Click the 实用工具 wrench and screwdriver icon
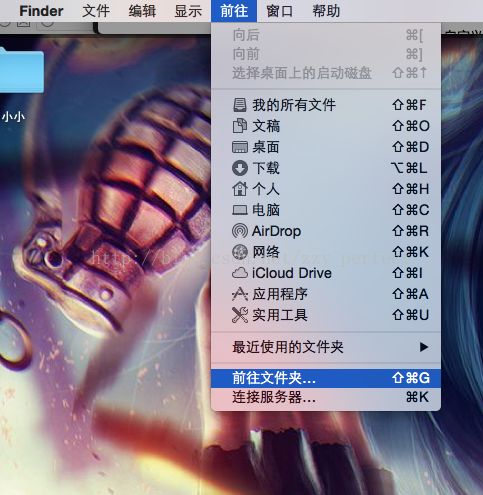The width and height of the screenshot is (483, 495). click(240, 315)
